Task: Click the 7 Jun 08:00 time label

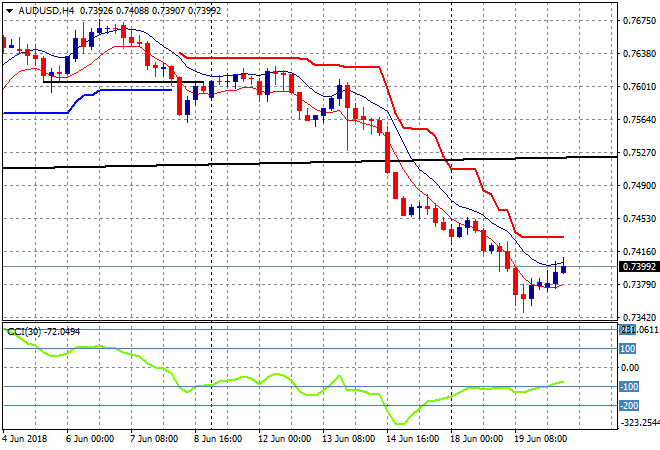Action: coord(154,439)
